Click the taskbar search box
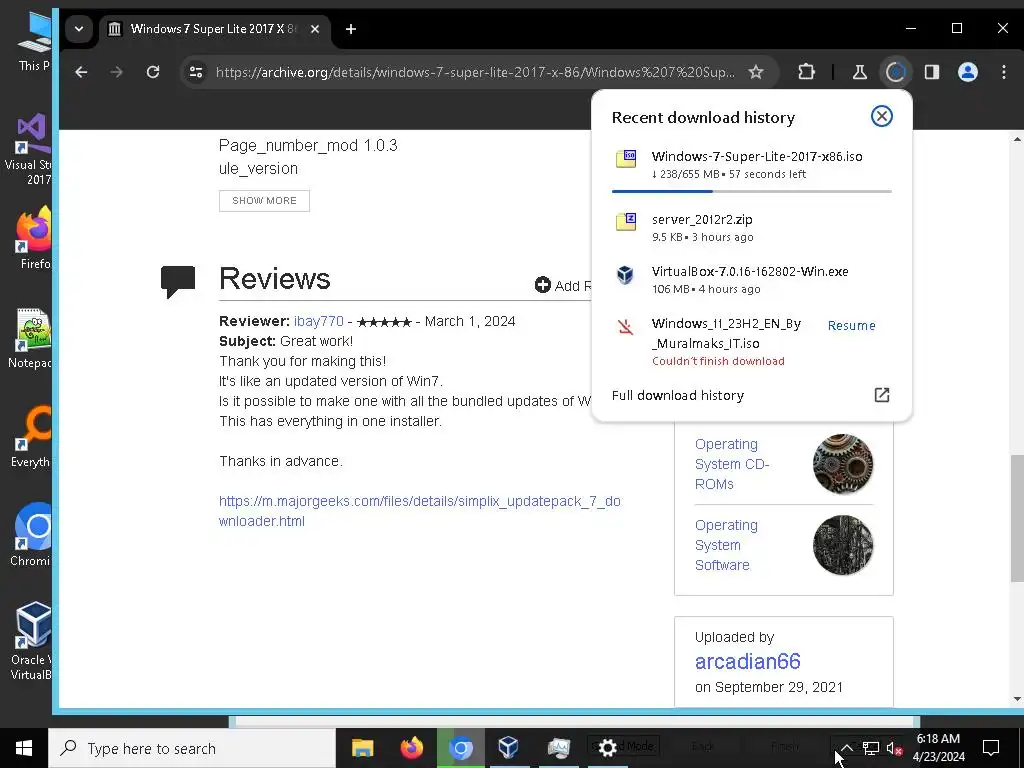This screenshot has width=1024, height=768. click(192, 748)
